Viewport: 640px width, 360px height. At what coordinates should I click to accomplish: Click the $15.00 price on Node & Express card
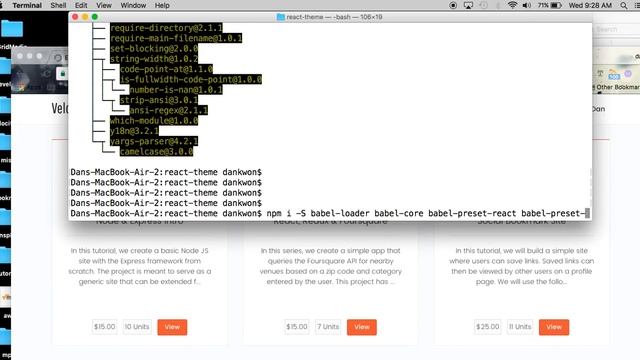pyautogui.click(x=104, y=327)
